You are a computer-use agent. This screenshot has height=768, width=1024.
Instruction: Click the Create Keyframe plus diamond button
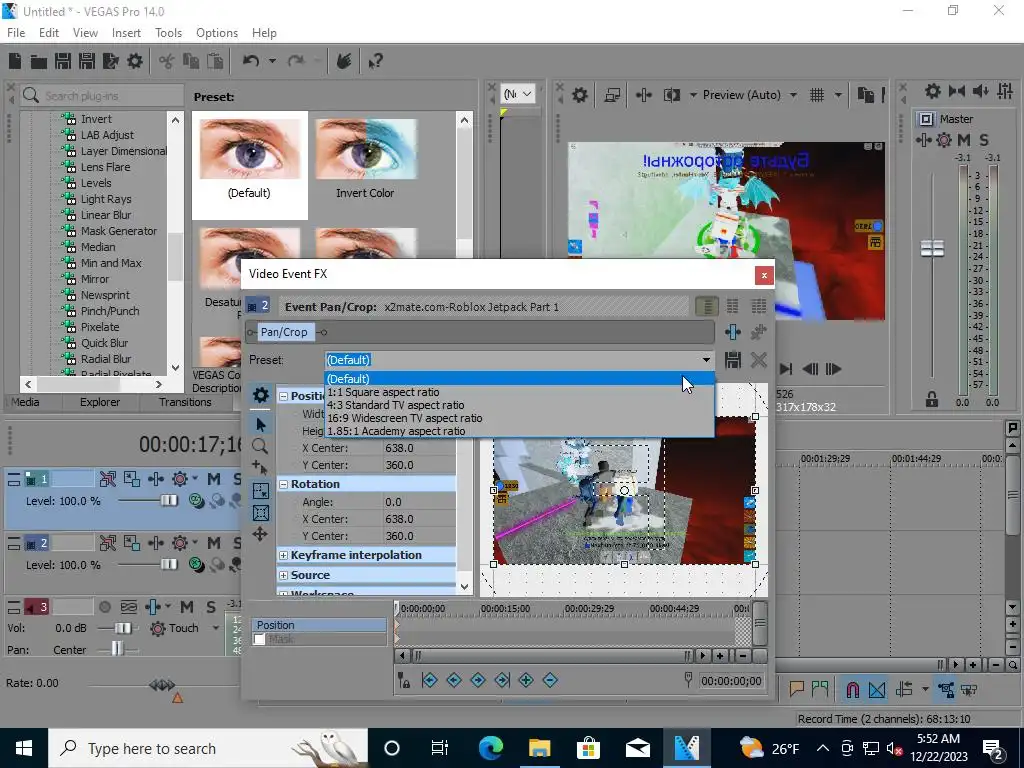coord(526,680)
